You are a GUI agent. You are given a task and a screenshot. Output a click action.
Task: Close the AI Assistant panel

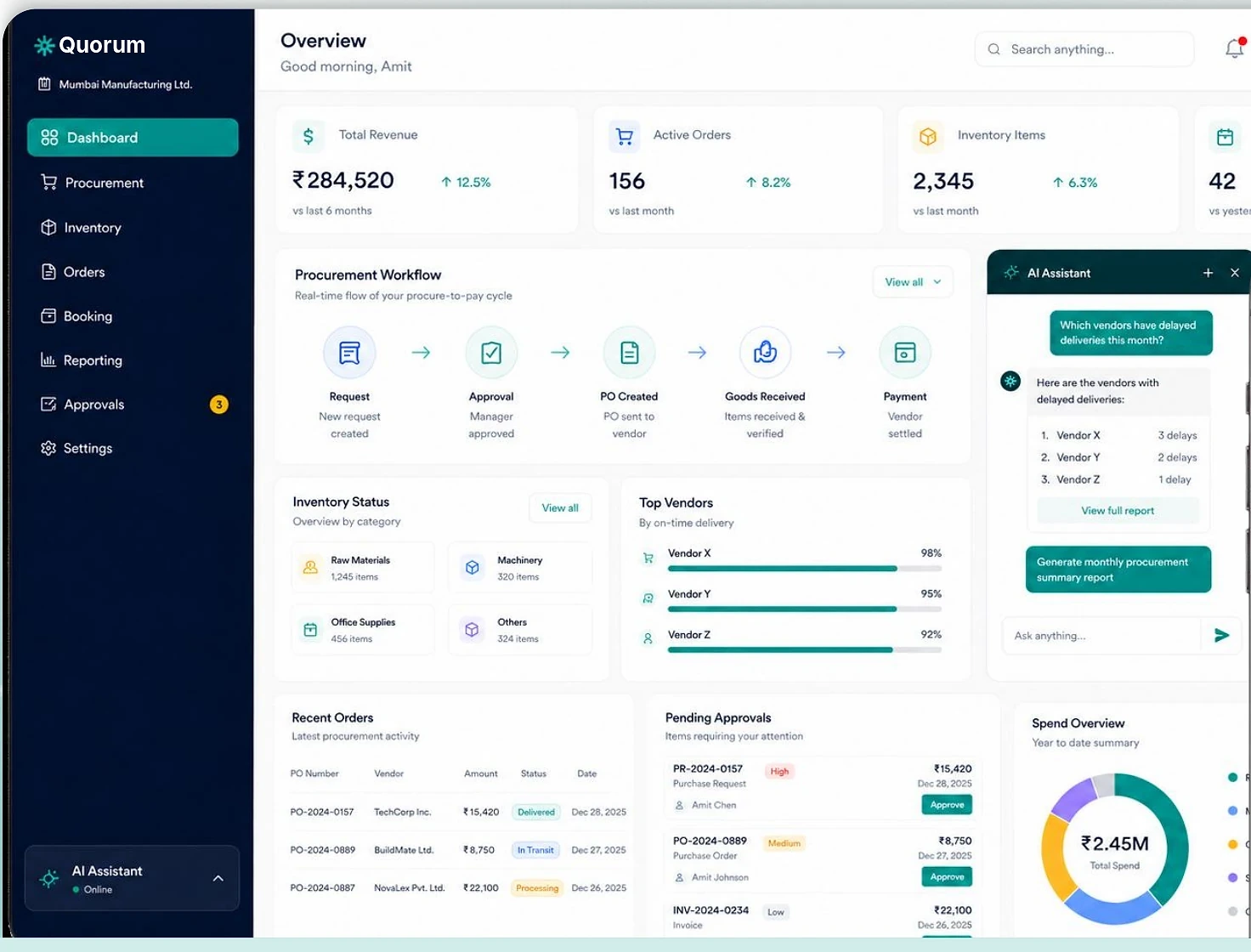tap(1235, 273)
